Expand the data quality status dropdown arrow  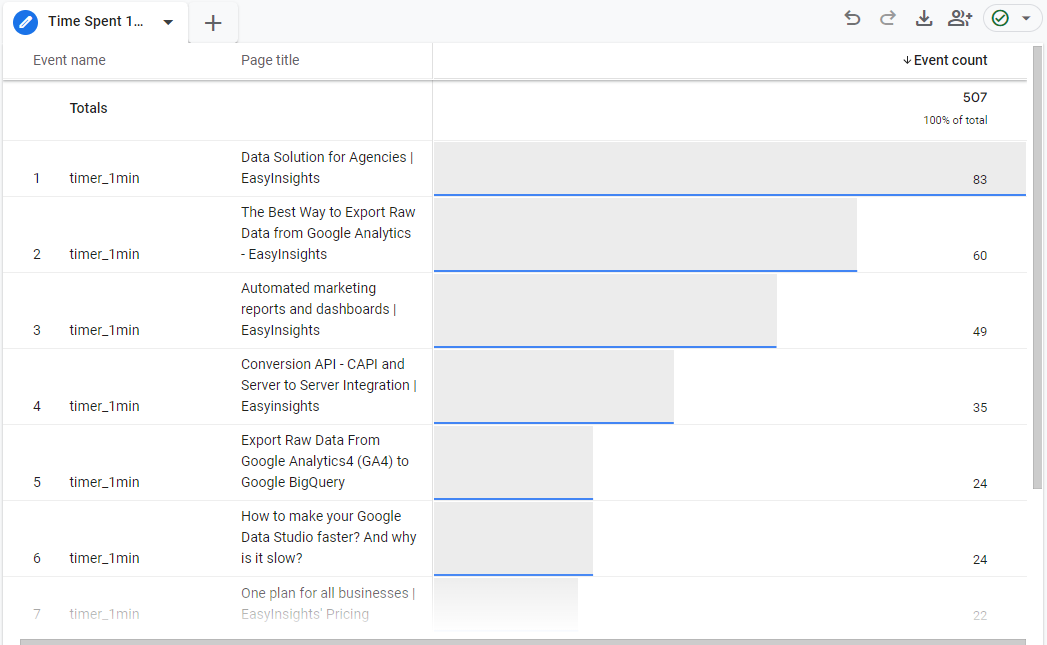click(x=1026, y=18)
